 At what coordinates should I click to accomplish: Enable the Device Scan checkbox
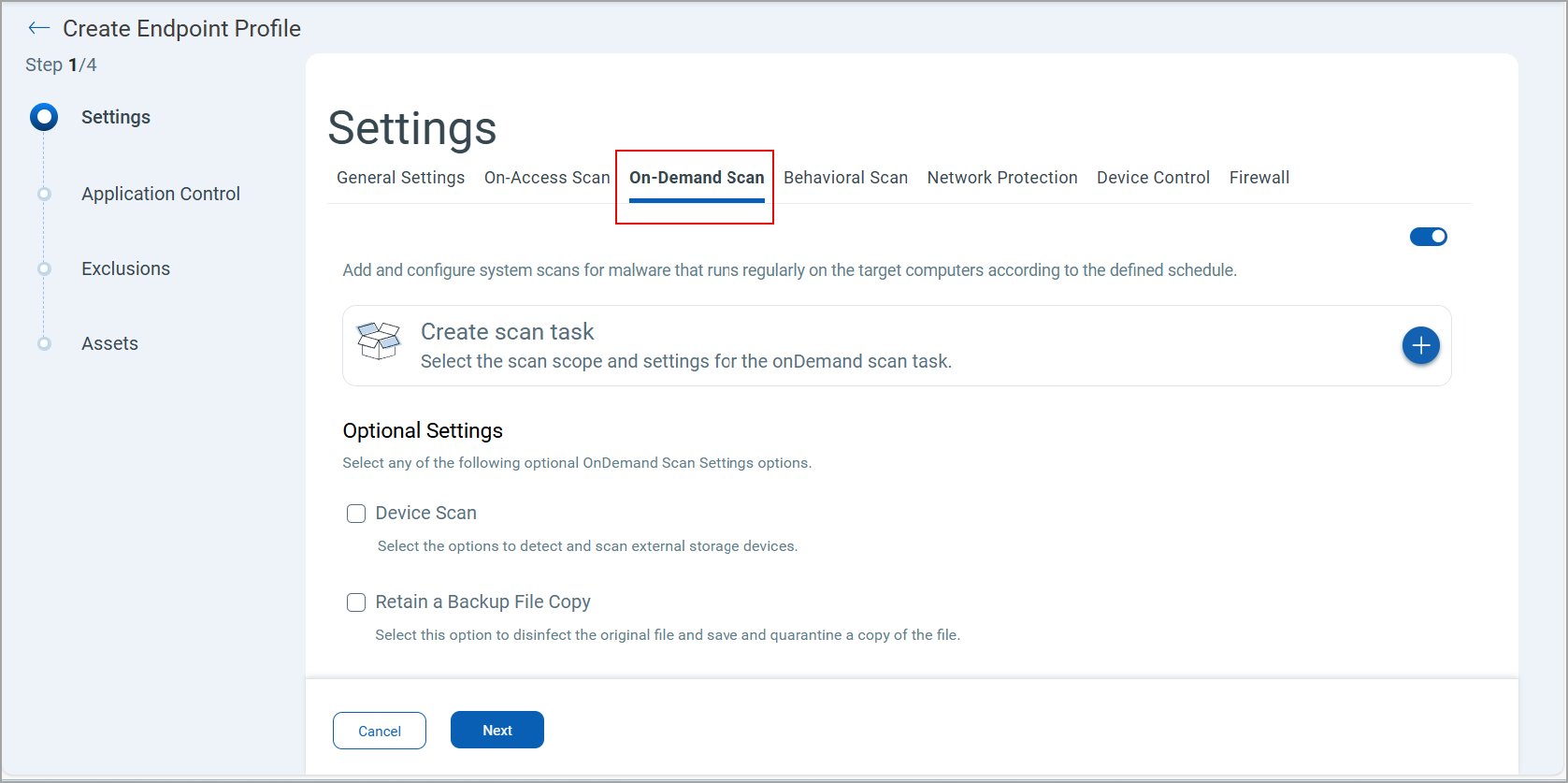(x=356, y=514)
